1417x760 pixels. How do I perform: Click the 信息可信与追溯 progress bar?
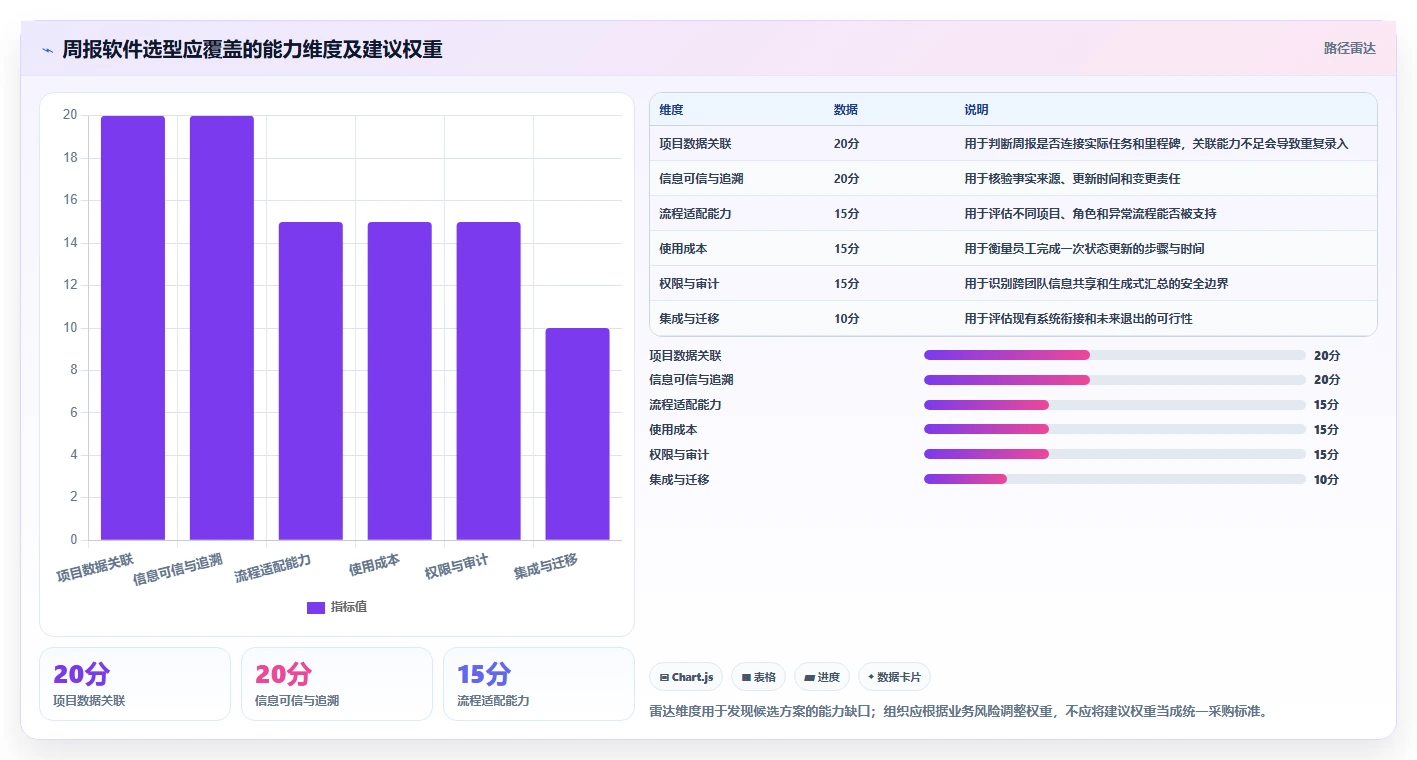[1115, 380]
